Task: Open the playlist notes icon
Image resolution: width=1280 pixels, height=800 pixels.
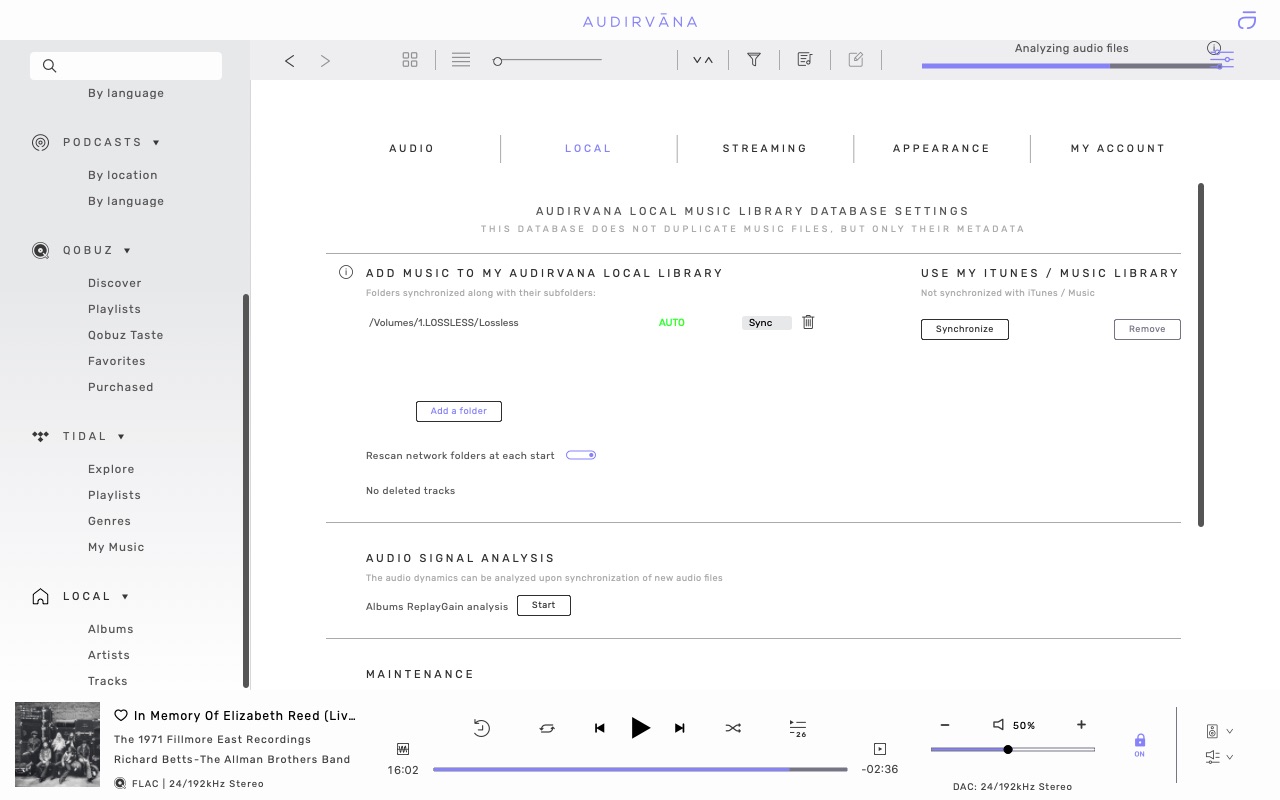Action: pyautogui.click(x=805, y=60)
